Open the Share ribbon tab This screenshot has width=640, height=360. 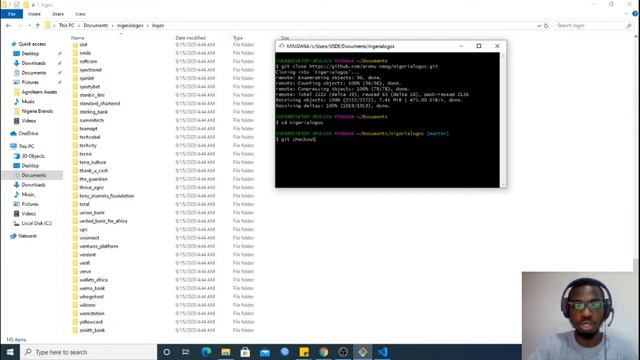tap(58, 14)
